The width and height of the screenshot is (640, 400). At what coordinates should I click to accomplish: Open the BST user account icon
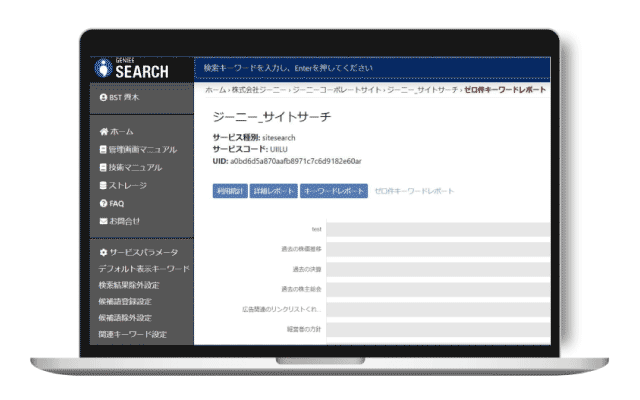coord(103,98)
